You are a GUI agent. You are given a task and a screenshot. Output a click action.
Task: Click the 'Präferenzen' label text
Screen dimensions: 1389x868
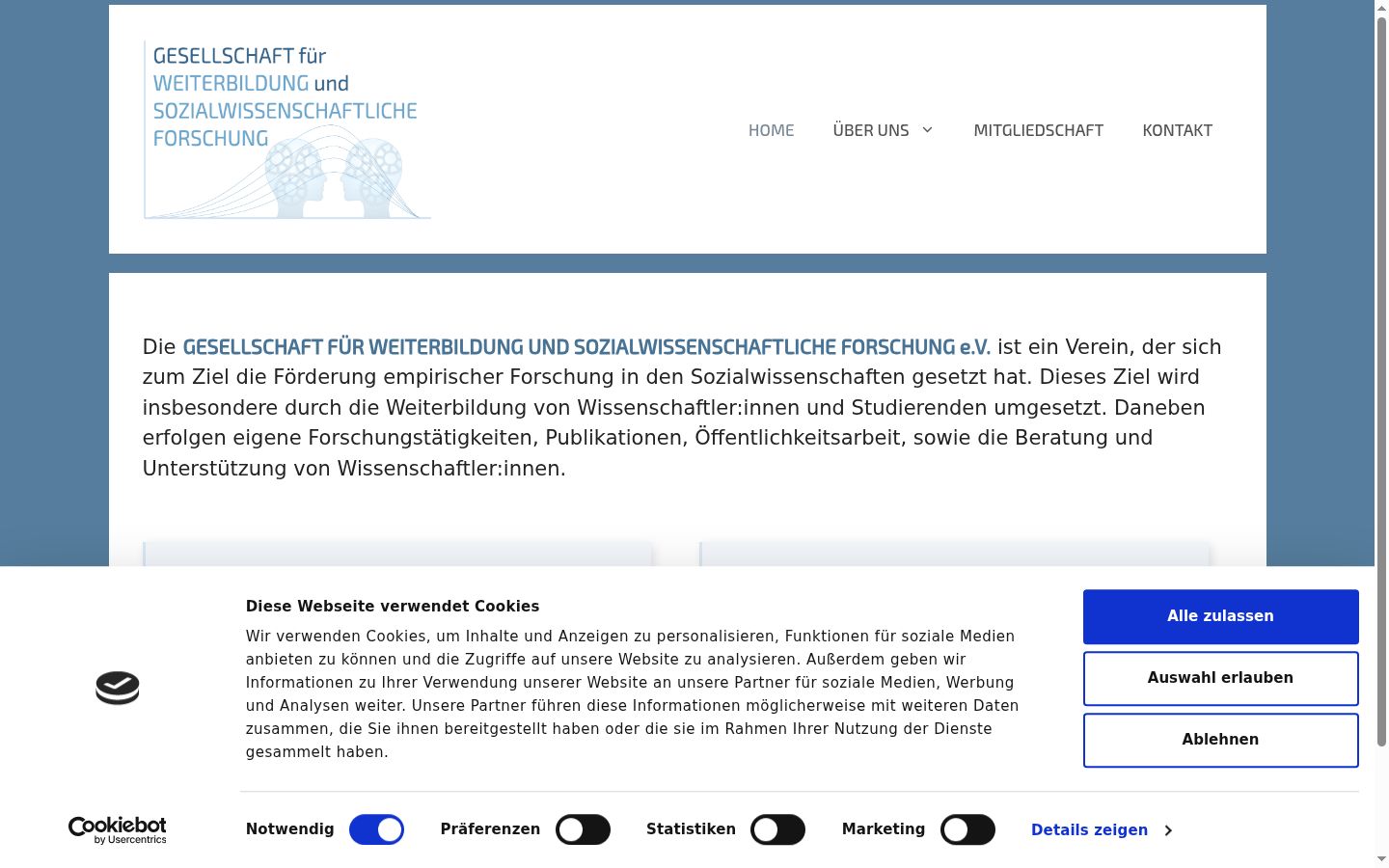click(490, 829)
